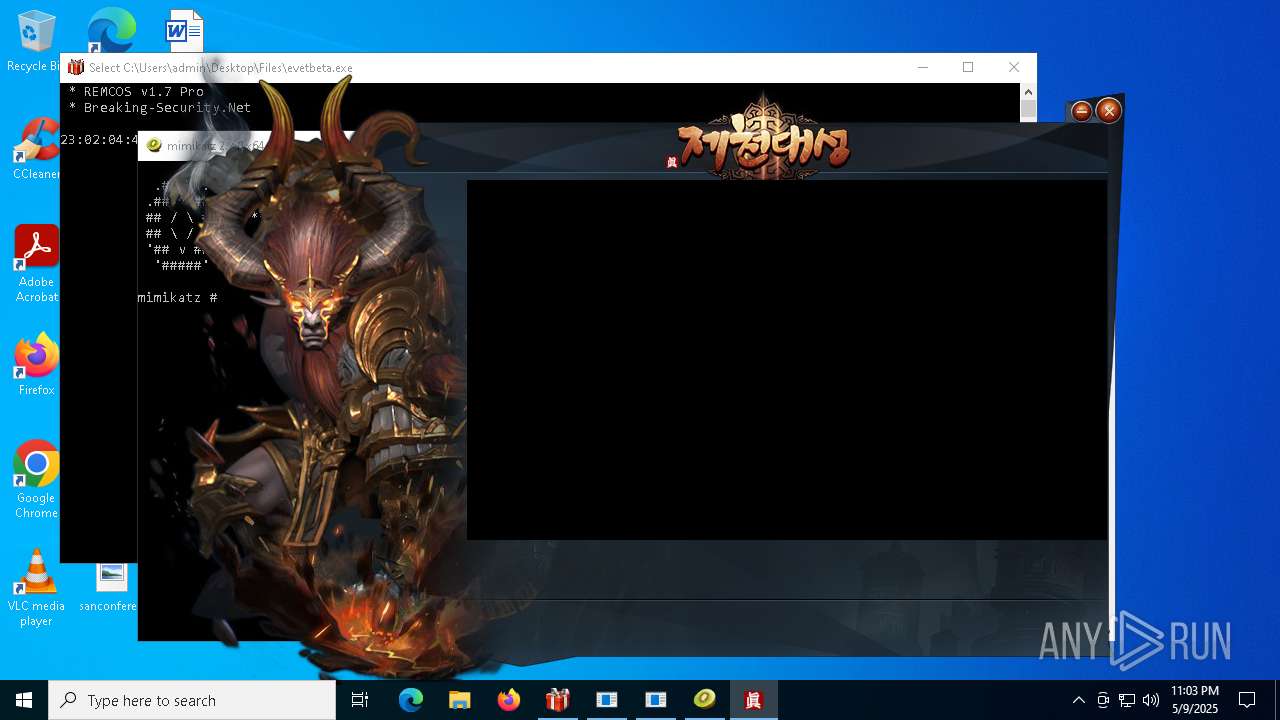Open the Recycle Bin desktop icon
Viewport: 1280px width, 720px height.
coord(36,41)
